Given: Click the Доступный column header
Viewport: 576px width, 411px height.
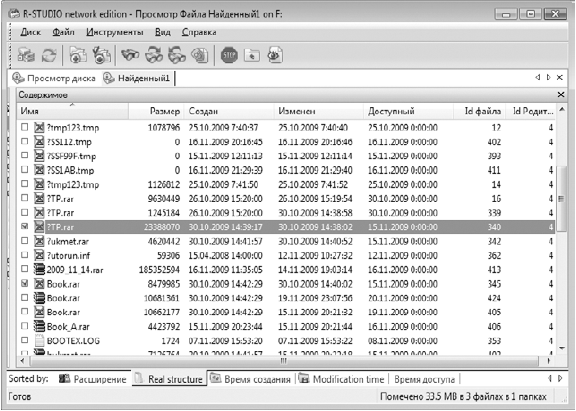Looking at the screenshot, I should pyautogui.click(x=408, y=111).
